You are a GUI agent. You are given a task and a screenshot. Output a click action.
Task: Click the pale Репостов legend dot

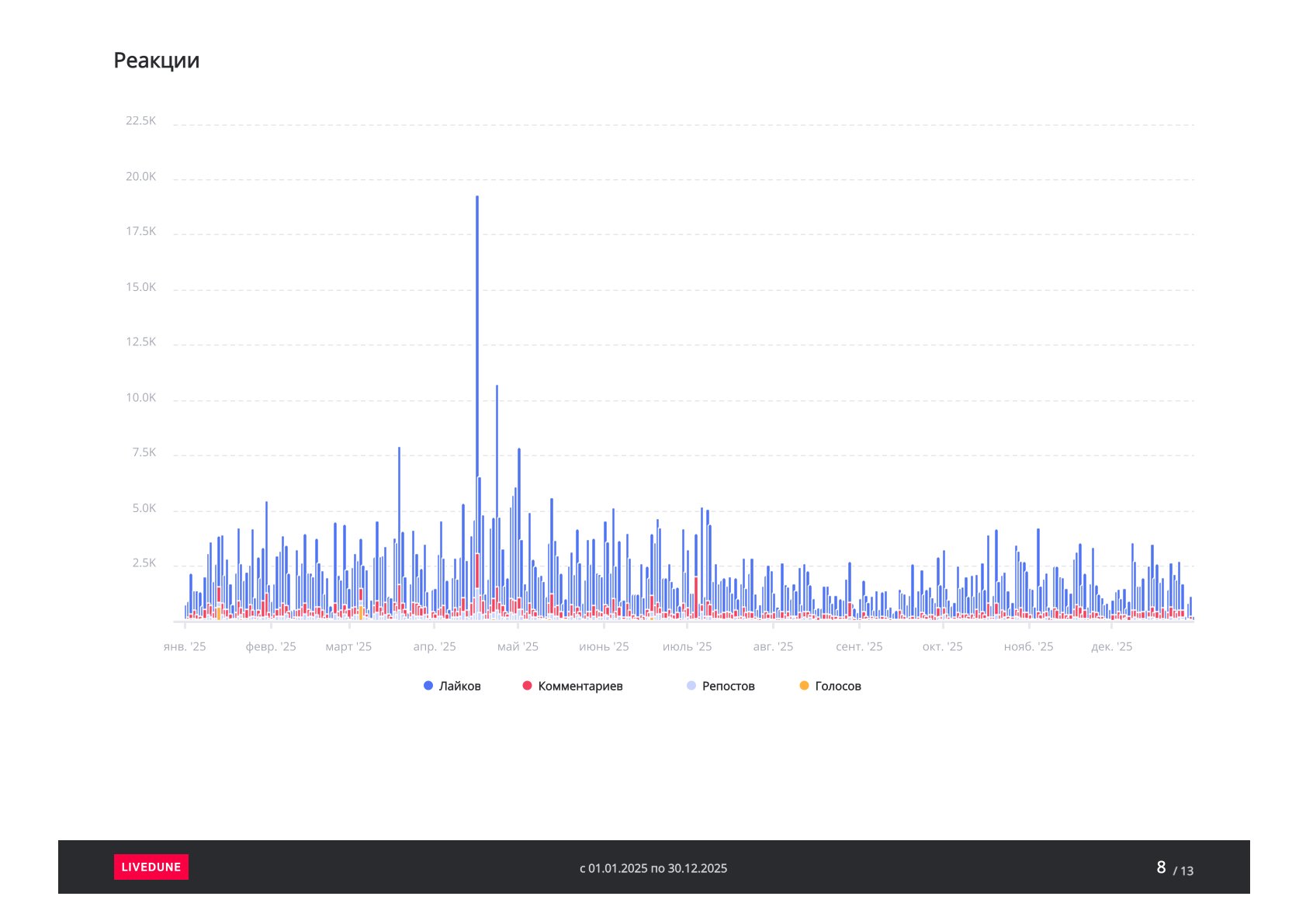point(691,686)
